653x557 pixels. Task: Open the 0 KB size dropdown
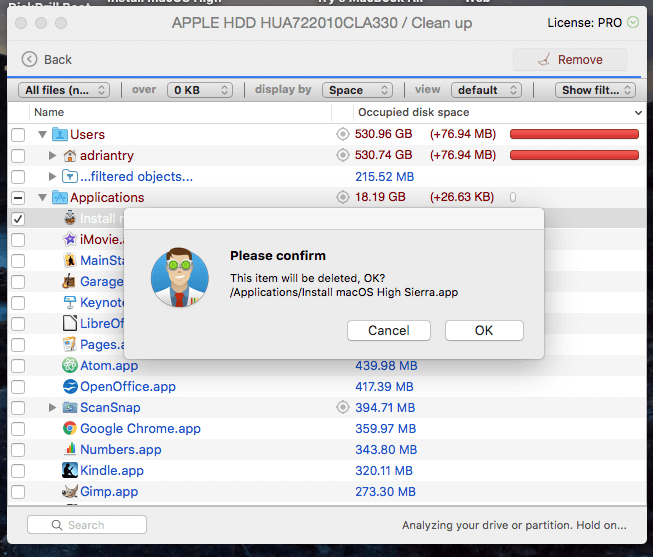(200, 90)
